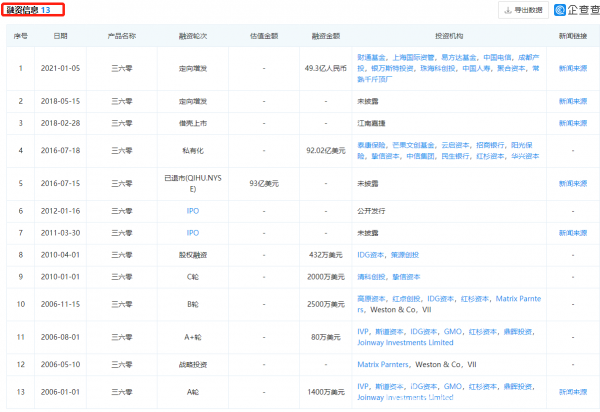Open investor link 中国电信
Viewport: 600px width, 412px height.
[x=497, y=57]
